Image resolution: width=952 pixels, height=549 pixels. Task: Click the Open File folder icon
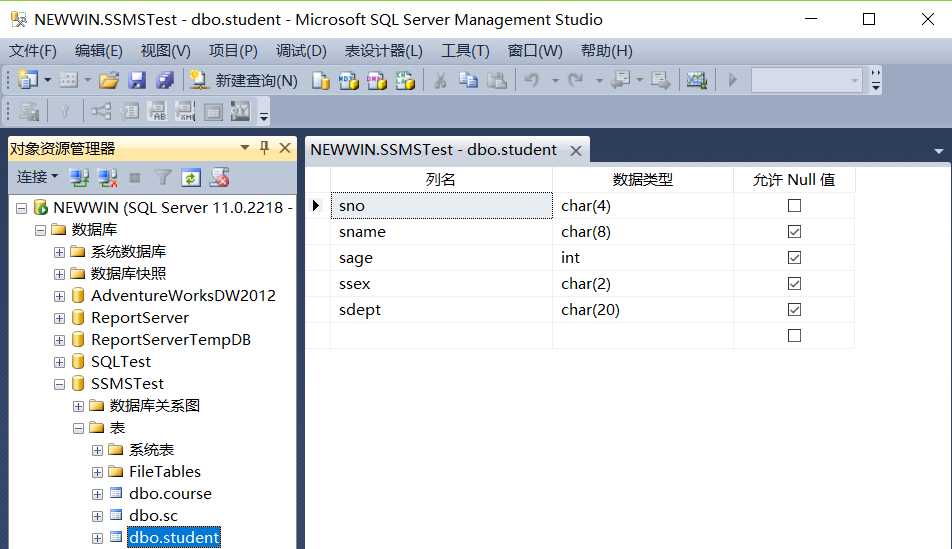pos(109,80)
